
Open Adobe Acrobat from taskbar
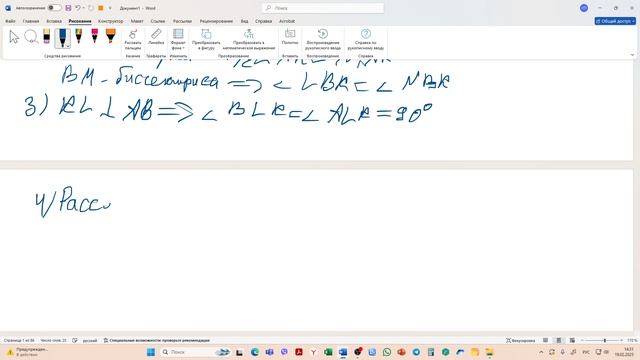click(x=299, y=352)
